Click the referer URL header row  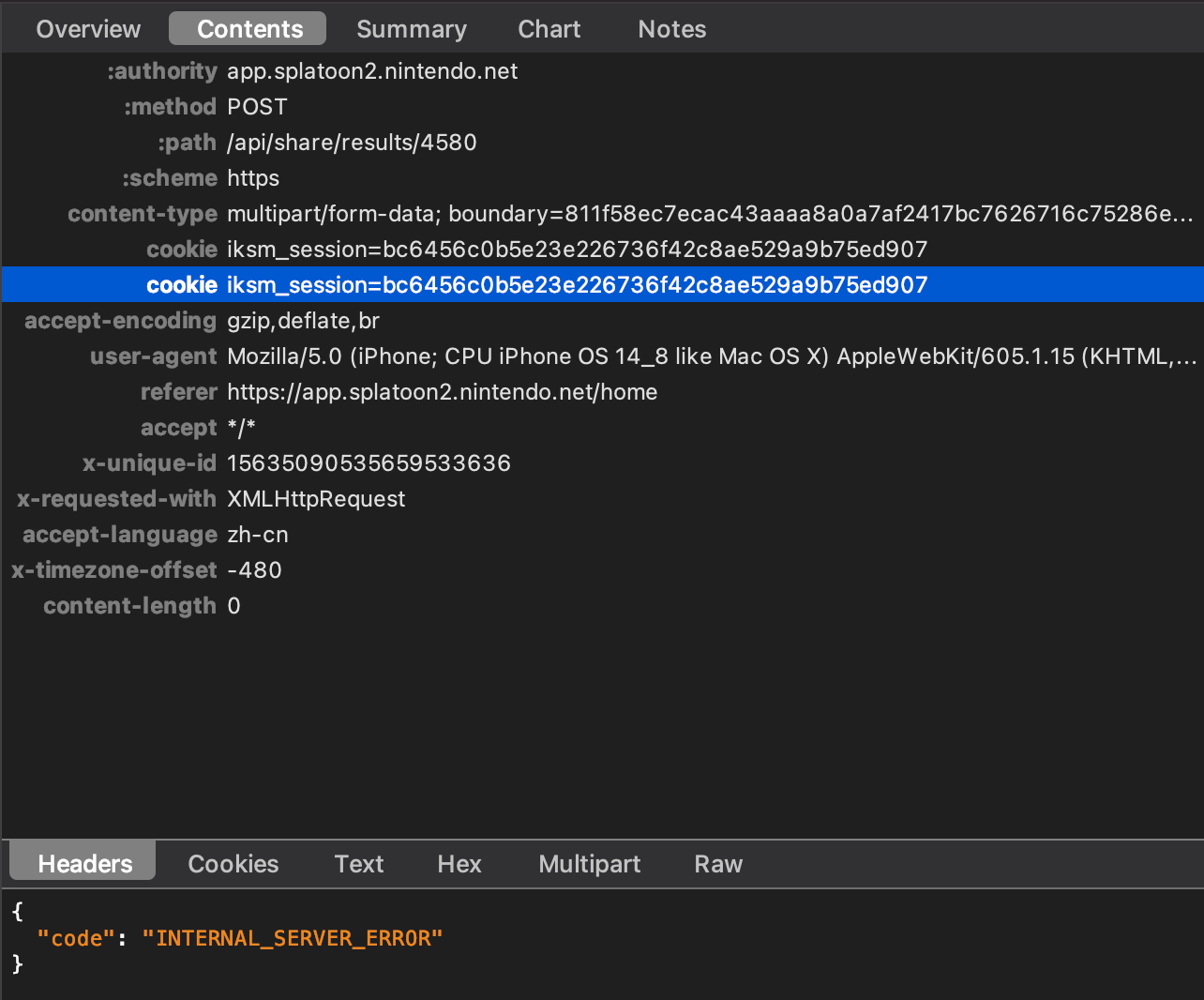pyautogui.click(x=442, y=392)
